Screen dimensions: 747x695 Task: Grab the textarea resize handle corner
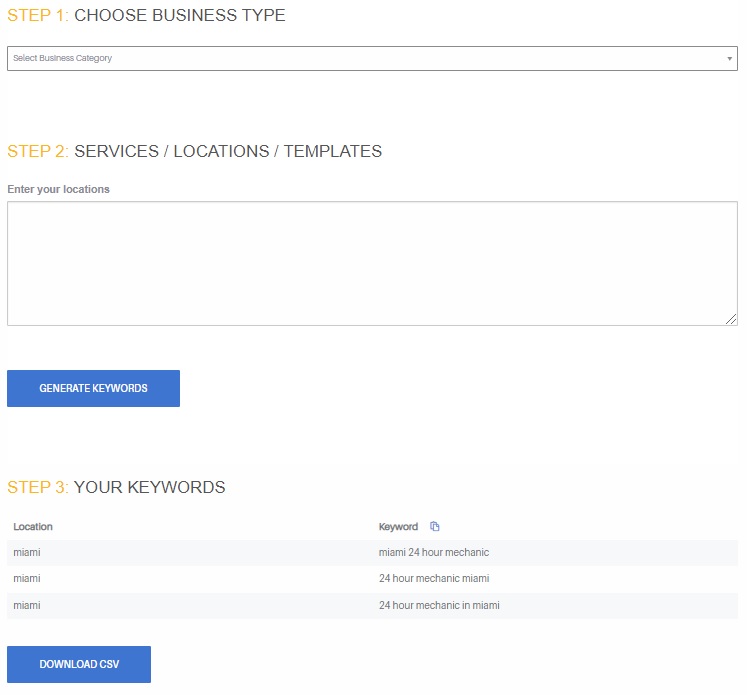tap(731, 319)
